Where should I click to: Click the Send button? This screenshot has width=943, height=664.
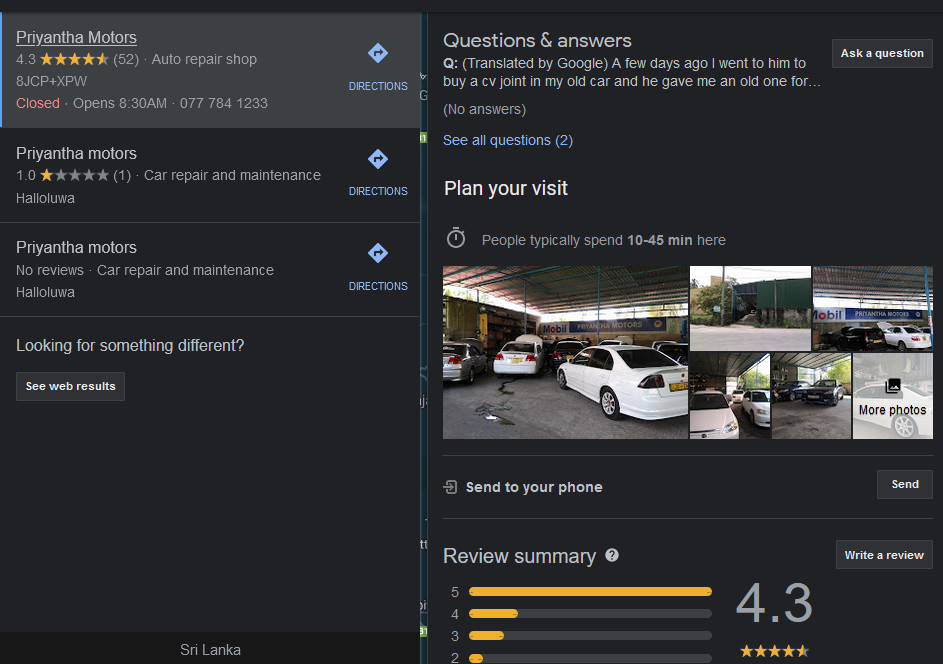point(905,484)
